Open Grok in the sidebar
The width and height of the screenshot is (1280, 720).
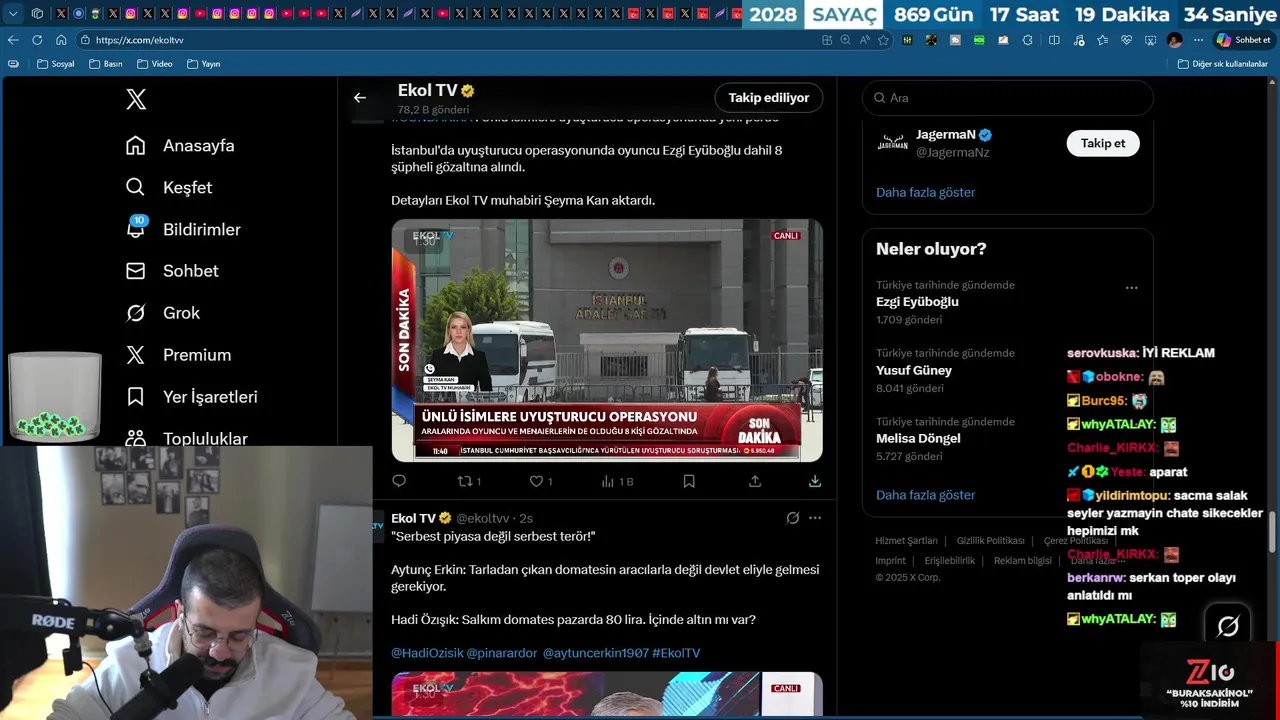point(162,313)
